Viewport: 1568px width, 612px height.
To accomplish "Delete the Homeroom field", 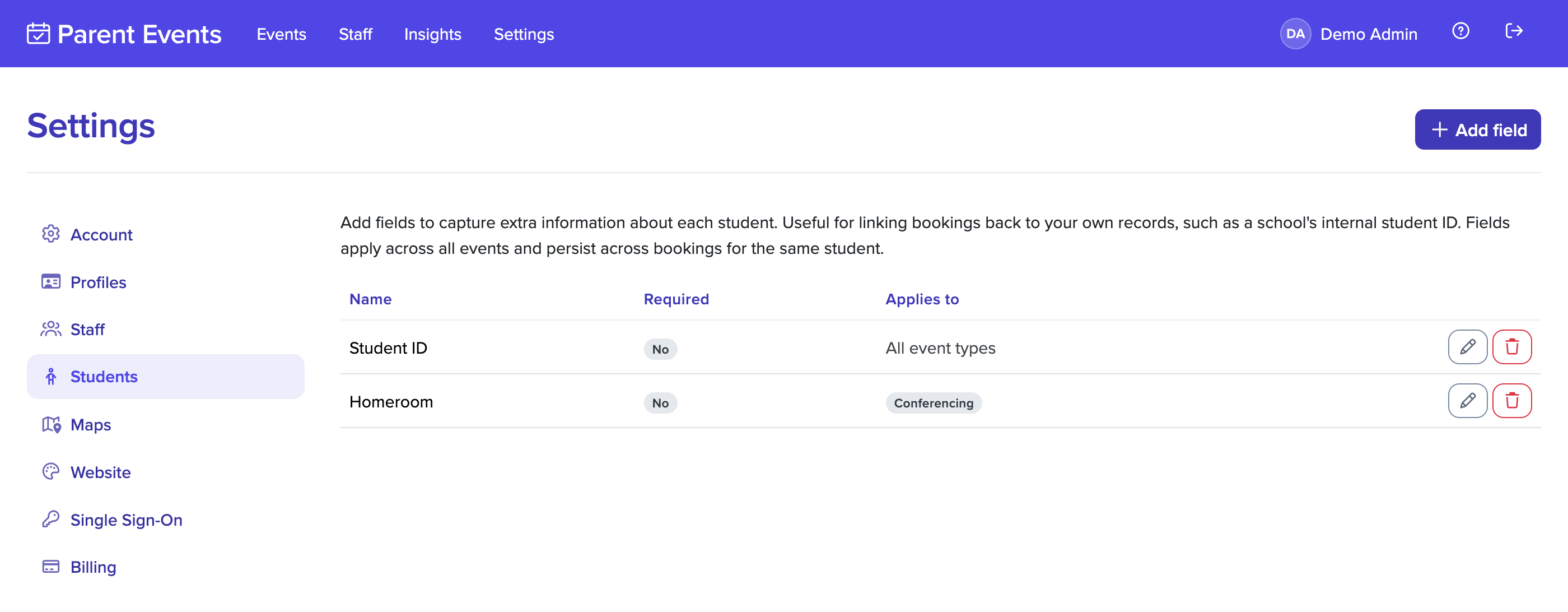I will click(1511, 401).
